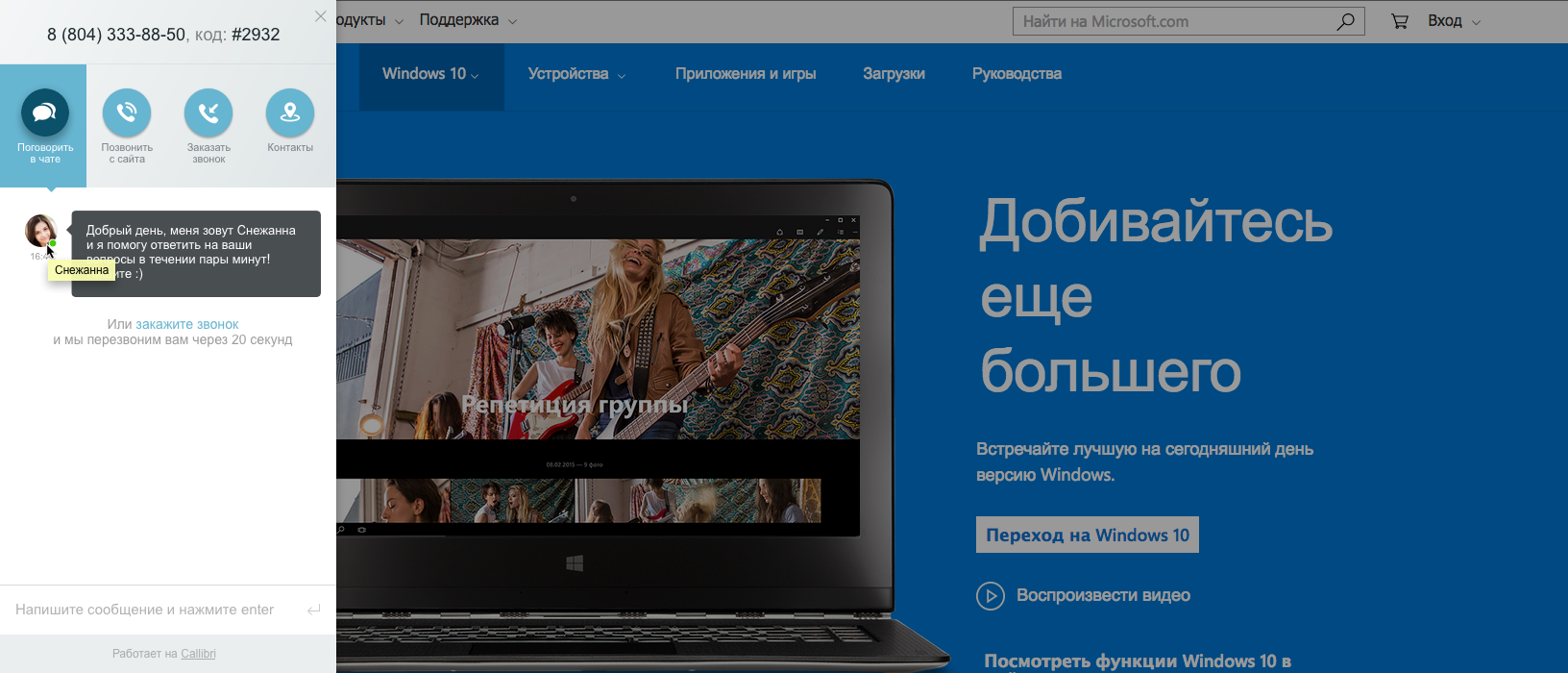Follow the 'закажите звонок' link
This screenshot has width=1568, height=673.
point(187,325)
